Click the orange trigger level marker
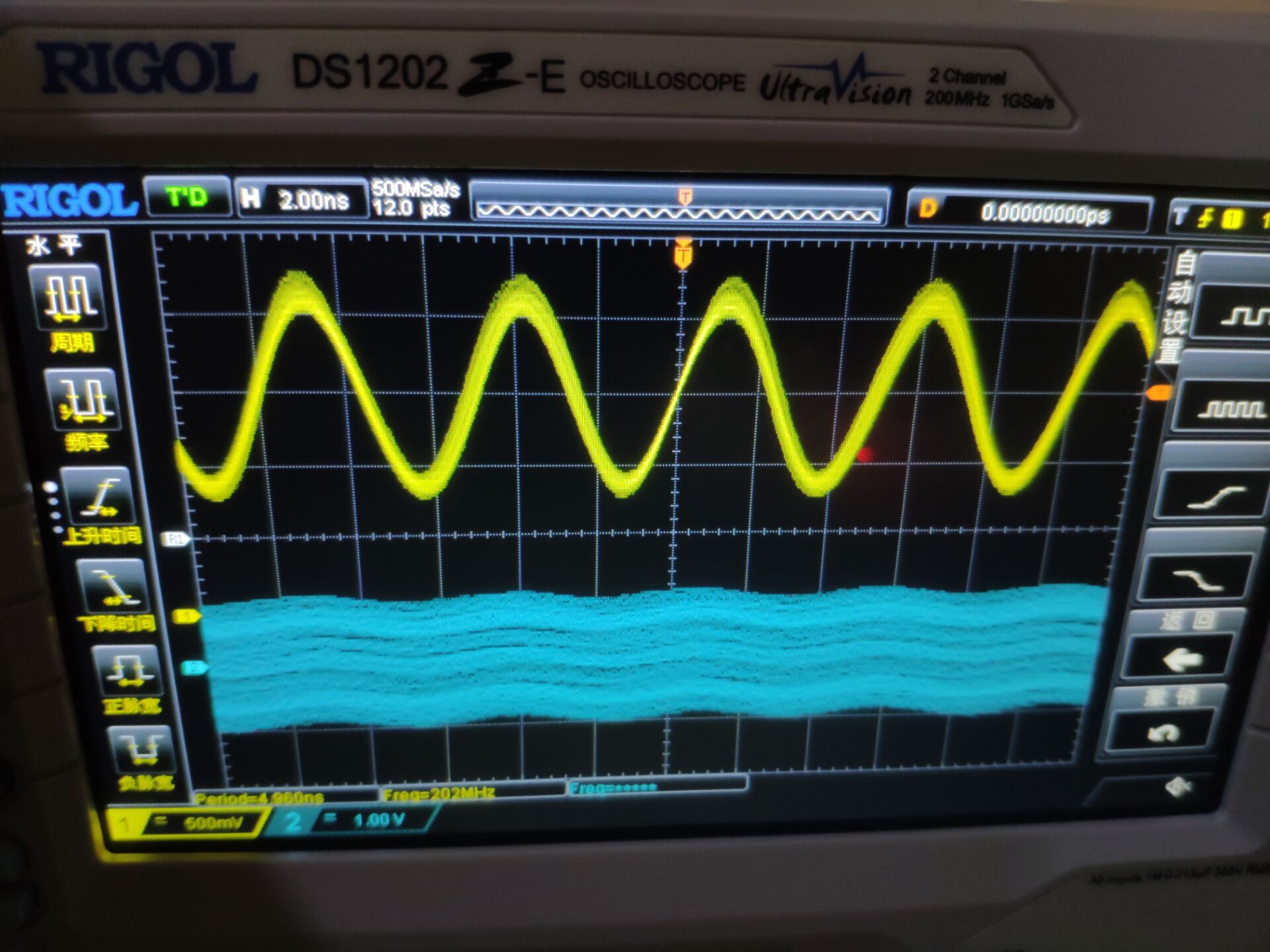The height and width of the screenshot is (952, 1270). click(1158, 394)
